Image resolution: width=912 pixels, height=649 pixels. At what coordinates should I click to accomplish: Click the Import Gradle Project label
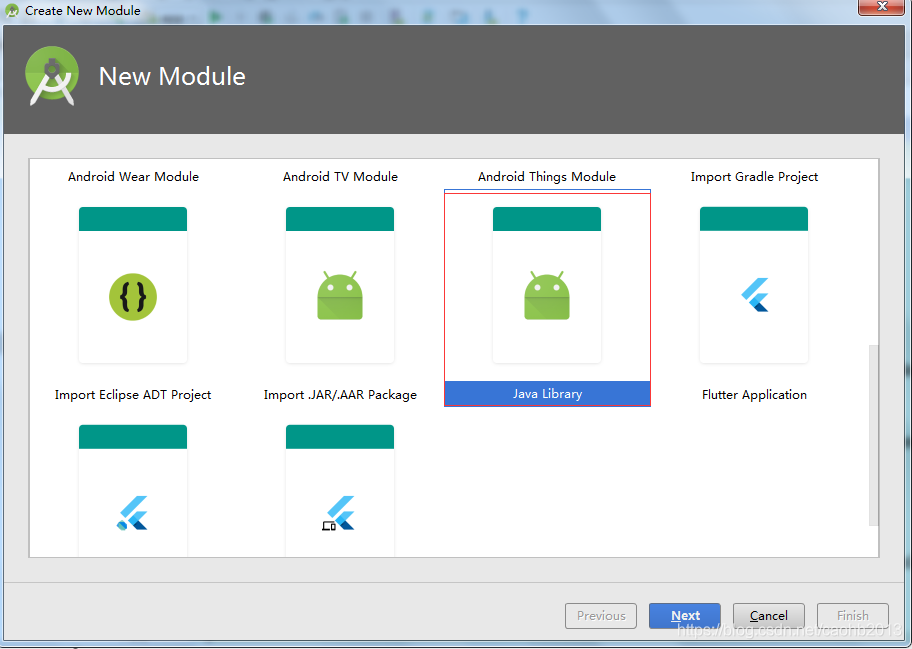[754, 177]
